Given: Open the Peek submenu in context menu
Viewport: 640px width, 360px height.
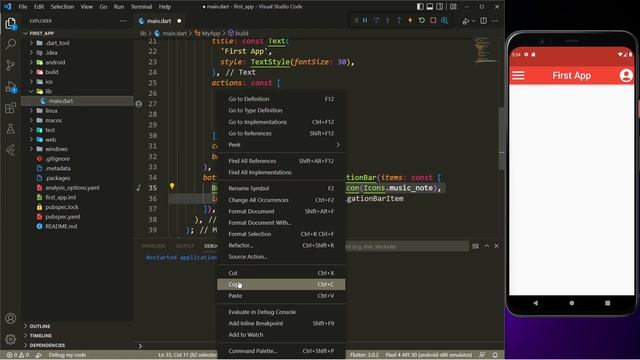Looking at the screenshot, I should click(x=281, y=145).
